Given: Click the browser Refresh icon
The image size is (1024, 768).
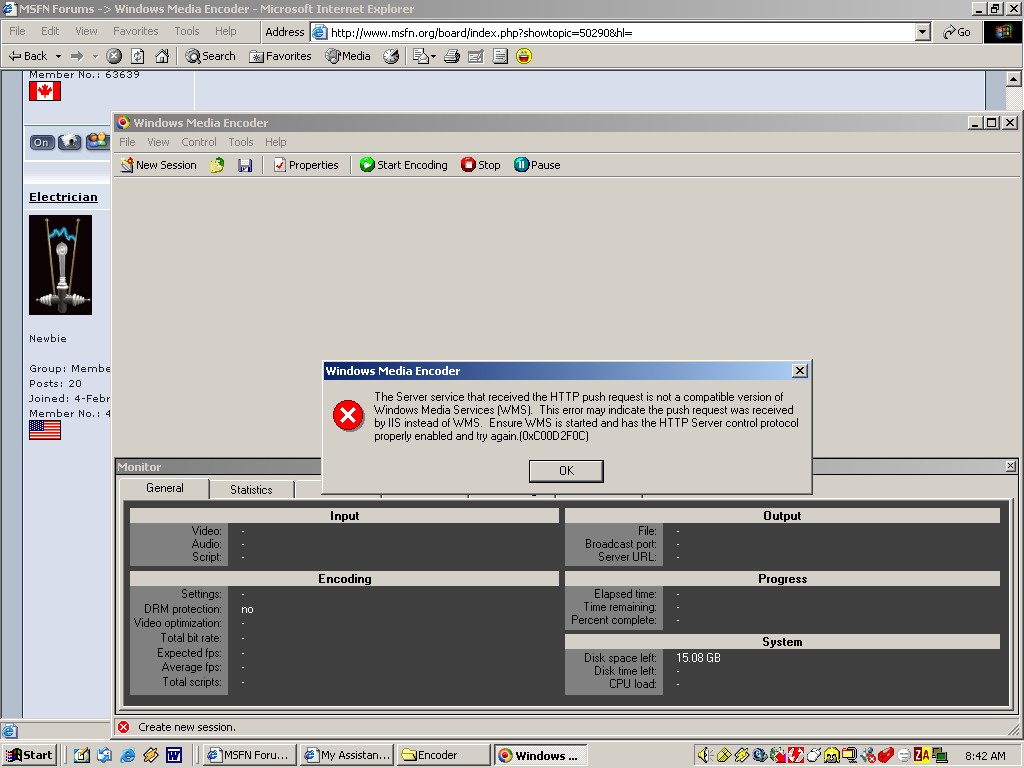Looking at the screenshot, I should point(138,56).
